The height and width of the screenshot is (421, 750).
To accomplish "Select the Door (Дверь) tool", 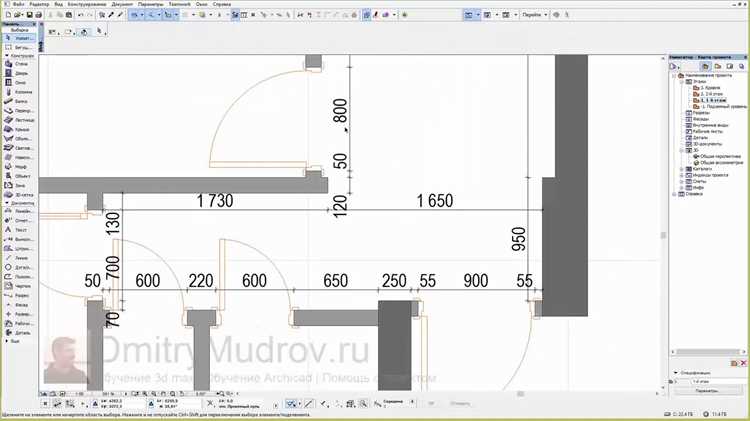I will point(18,73).
